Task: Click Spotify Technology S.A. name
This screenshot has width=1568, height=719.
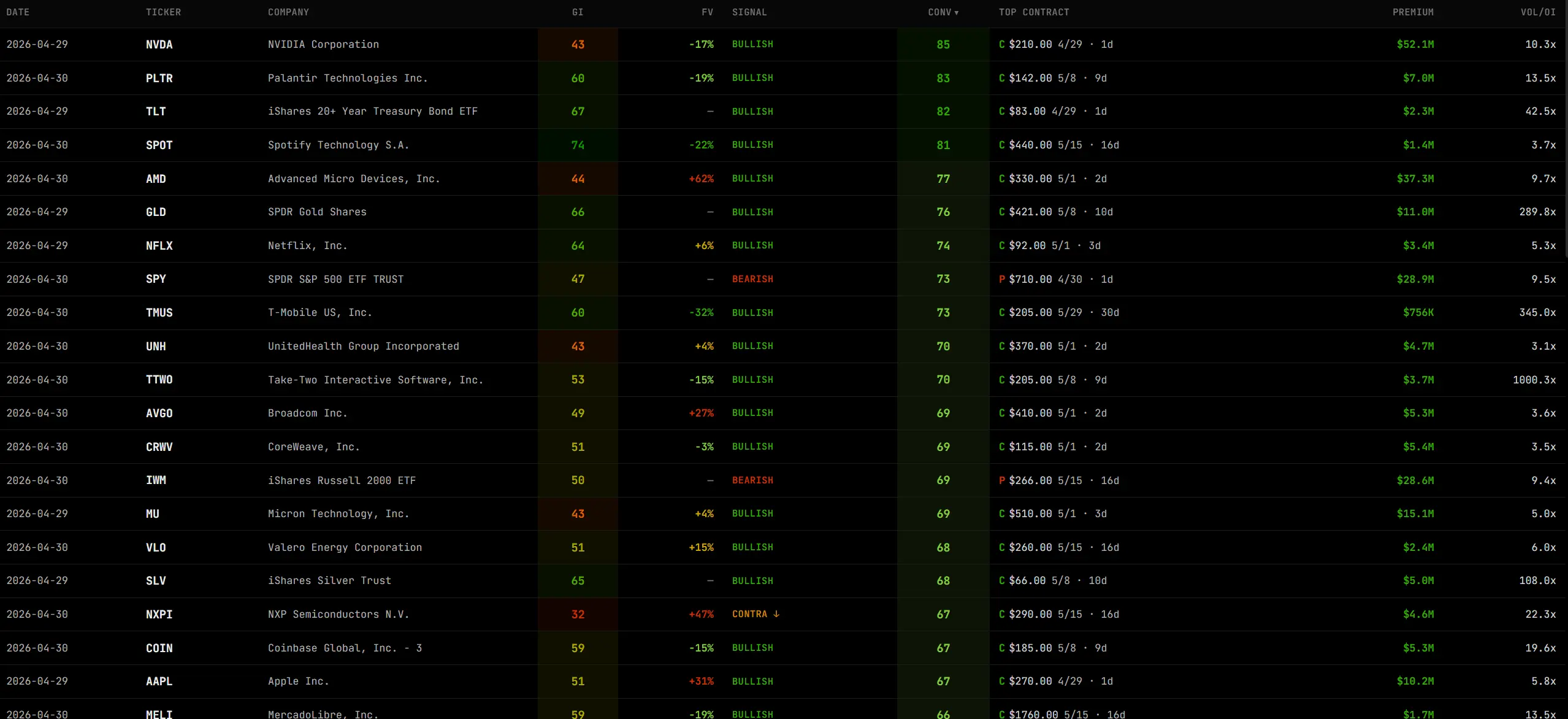Action: coord(338,145)
